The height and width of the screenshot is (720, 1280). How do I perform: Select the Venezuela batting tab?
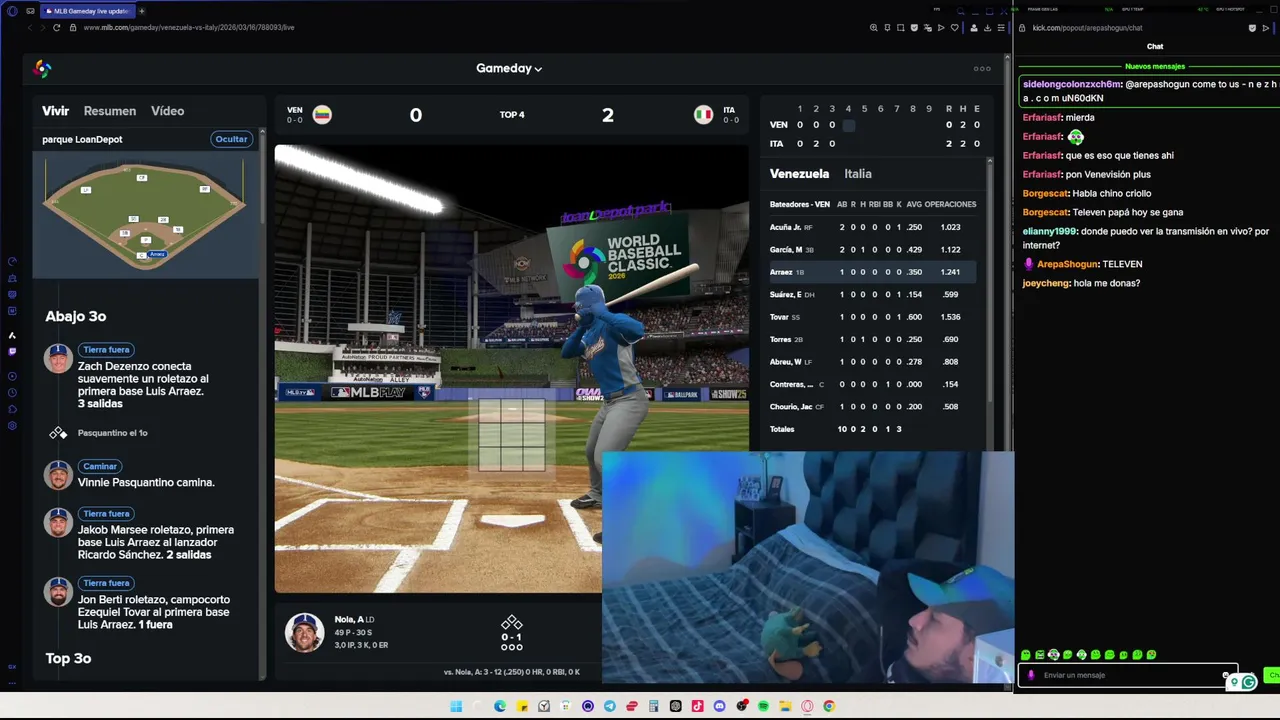(799, 174)
